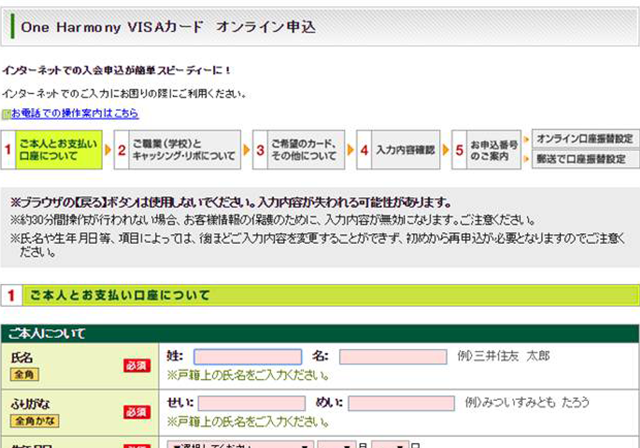Go to step 3 ご希望のカード、その他について
The image size is (640, 448).
301,150
